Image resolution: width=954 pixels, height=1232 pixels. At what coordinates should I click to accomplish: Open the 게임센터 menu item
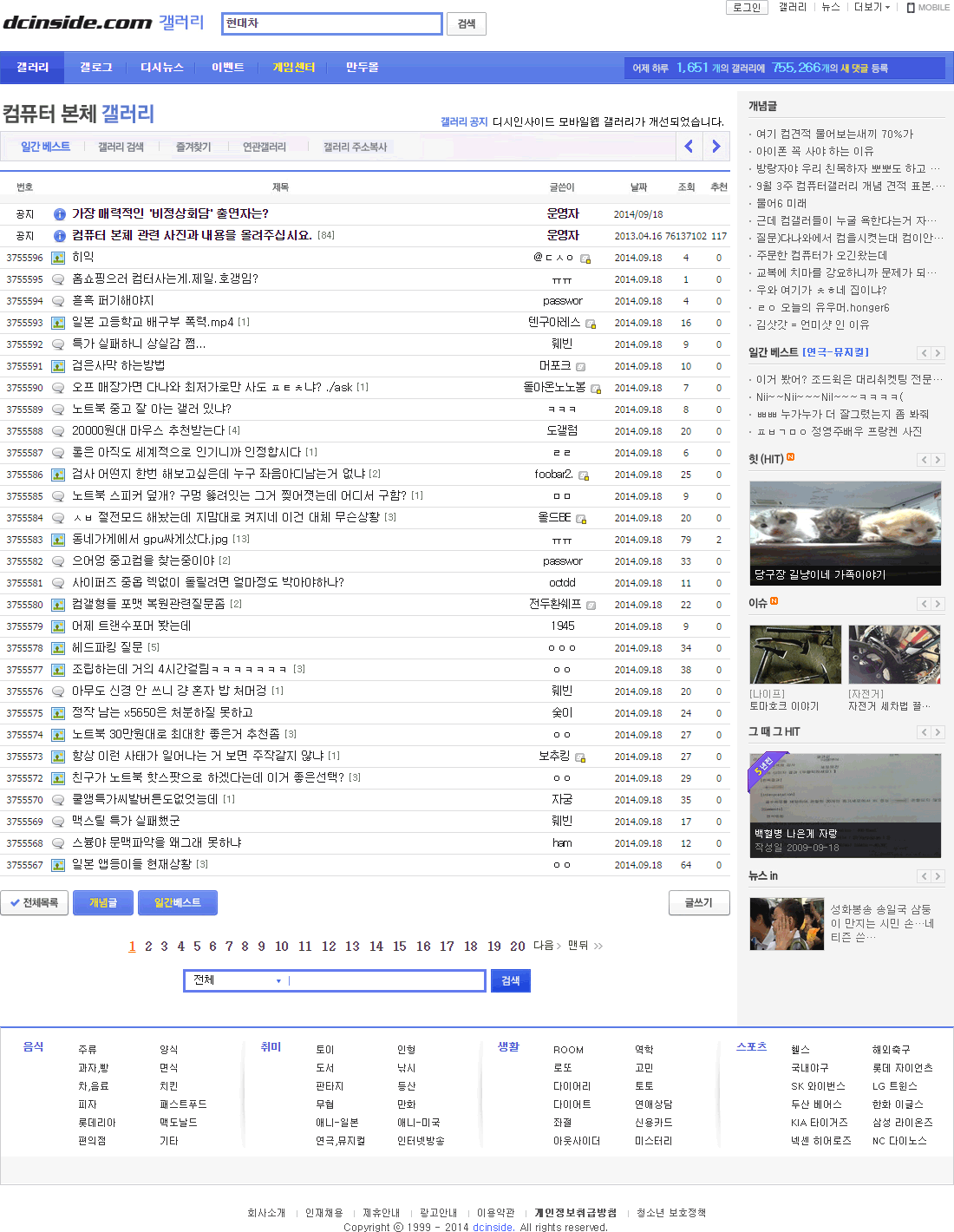[x=293, y=68]
